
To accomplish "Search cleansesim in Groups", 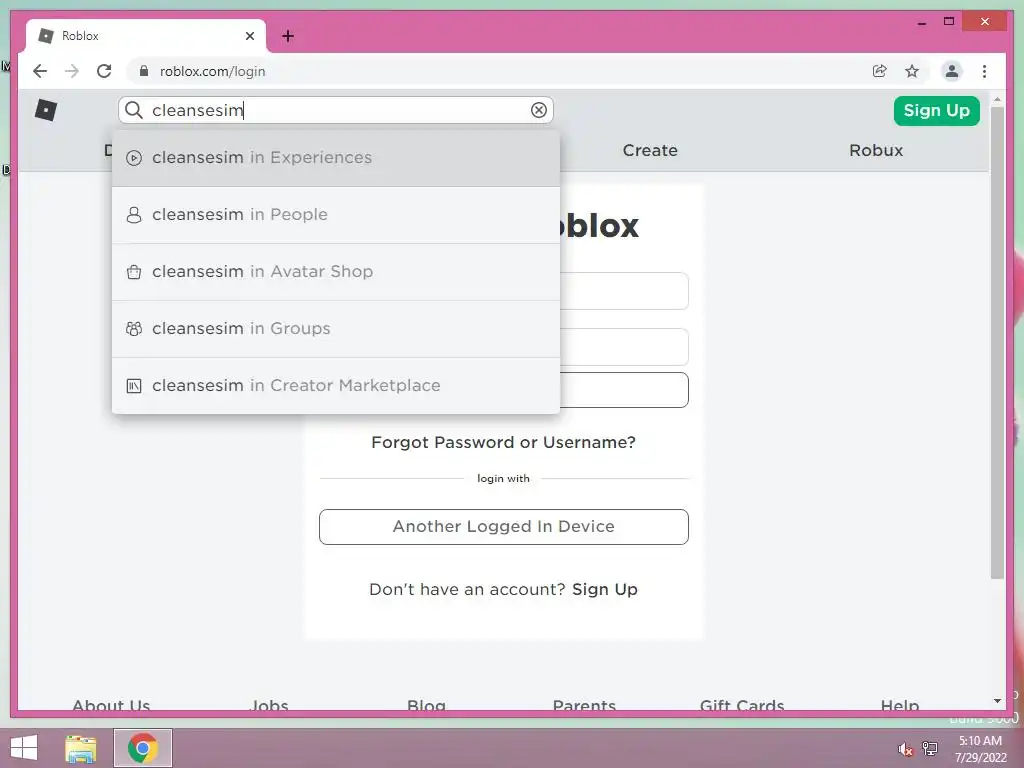I will pyautogui.click(x=336, y=328).
